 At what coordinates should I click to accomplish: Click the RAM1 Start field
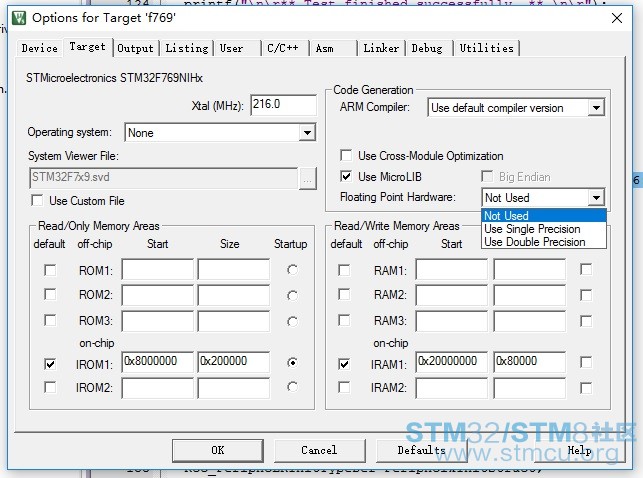pos(451,269)
